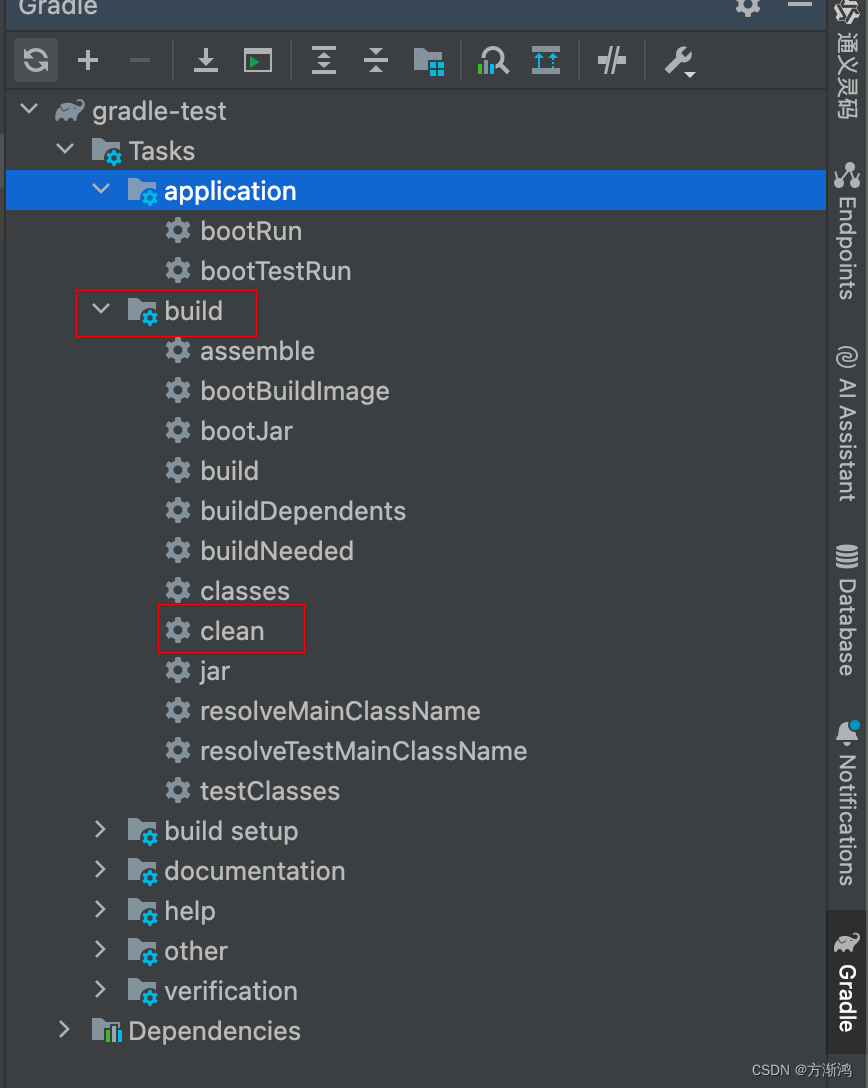
Task: Open the dependency analyzer magnifier icon
Action: click(493, 60)
